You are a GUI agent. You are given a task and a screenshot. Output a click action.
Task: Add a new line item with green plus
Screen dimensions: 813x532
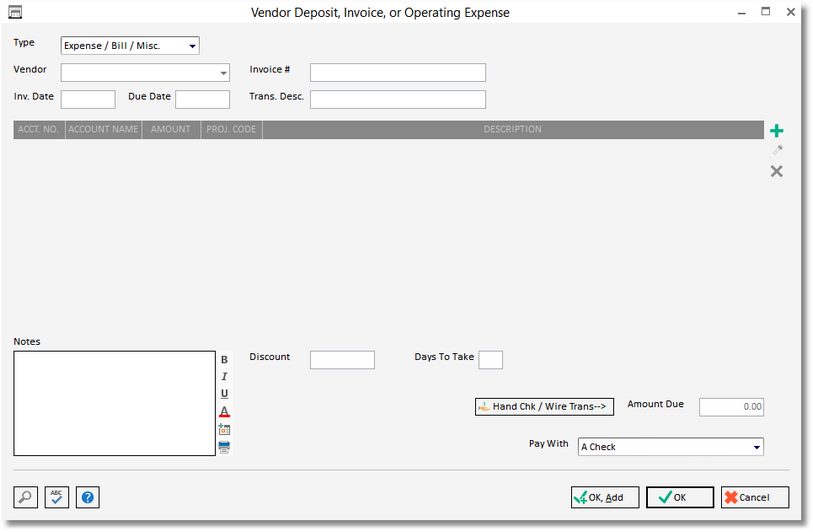(776, 131)
